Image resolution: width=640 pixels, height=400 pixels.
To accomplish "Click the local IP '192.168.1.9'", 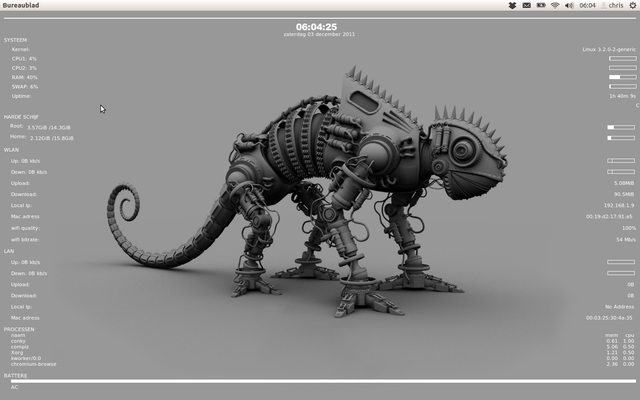I will pos(619,206).
